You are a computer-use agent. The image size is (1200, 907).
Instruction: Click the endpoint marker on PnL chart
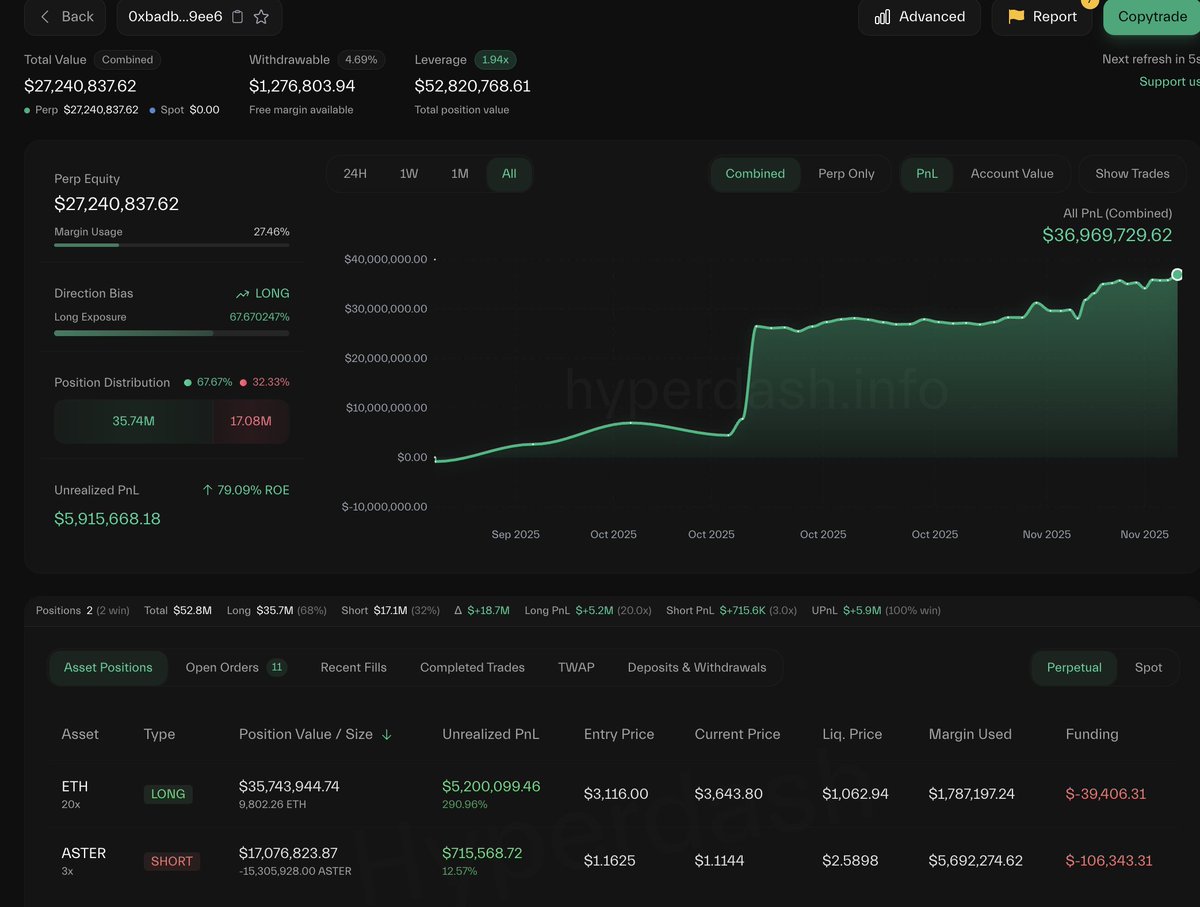1177,274
